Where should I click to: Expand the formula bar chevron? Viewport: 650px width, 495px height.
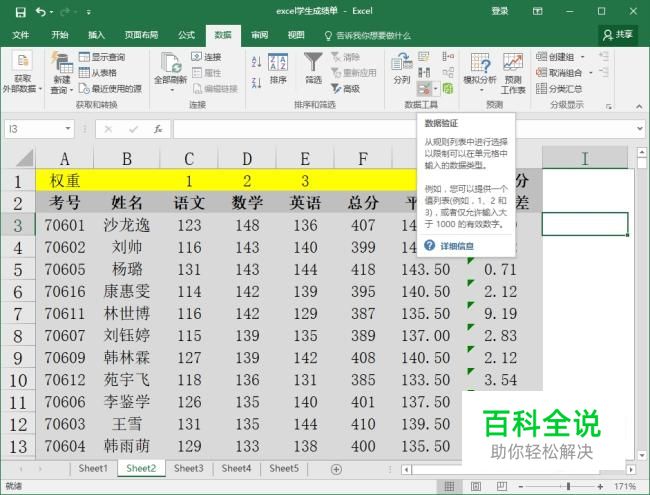click(x=639, y=129)
